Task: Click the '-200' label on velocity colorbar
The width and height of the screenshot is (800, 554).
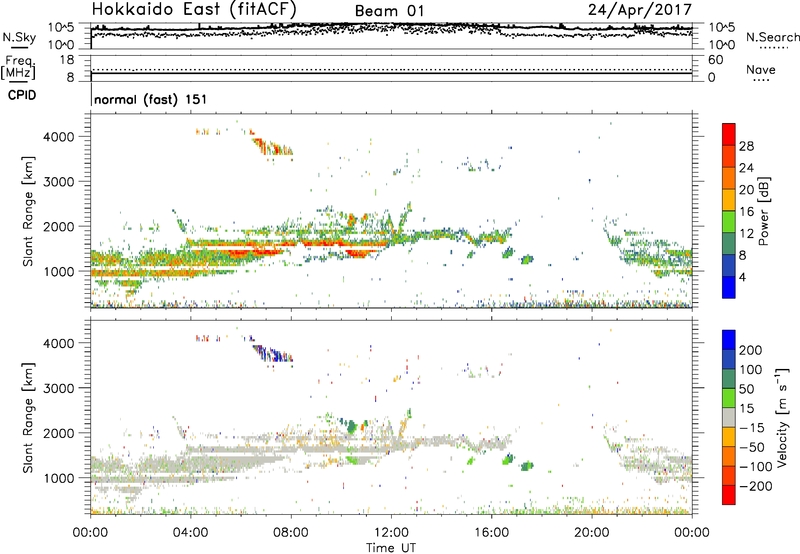Action: [x=754, y=486]
